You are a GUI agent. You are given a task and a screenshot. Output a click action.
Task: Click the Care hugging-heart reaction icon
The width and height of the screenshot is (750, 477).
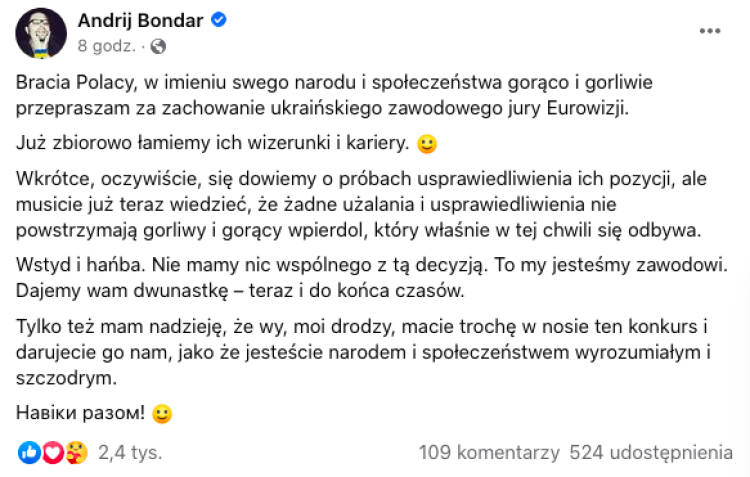(77, 452)
